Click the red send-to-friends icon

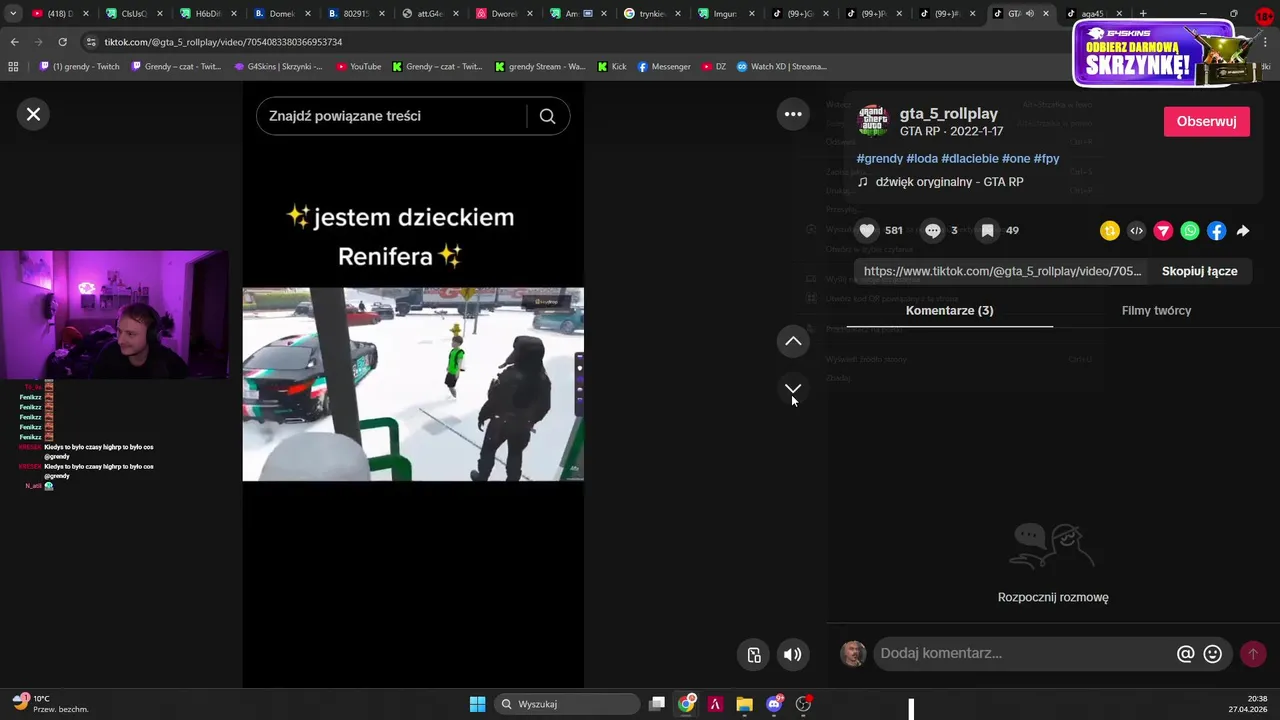[1163, 231]
